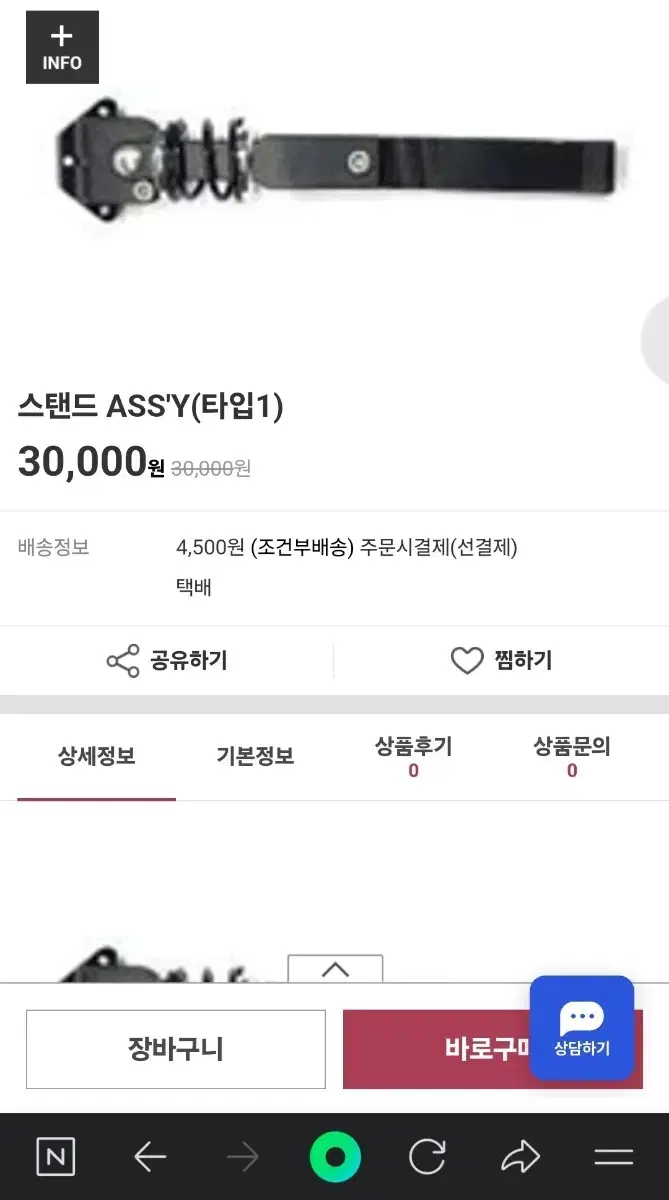This screenshot has height=1200, width=669.
Task: Go forward with browser right arrow
Action: pos(242,1158)
